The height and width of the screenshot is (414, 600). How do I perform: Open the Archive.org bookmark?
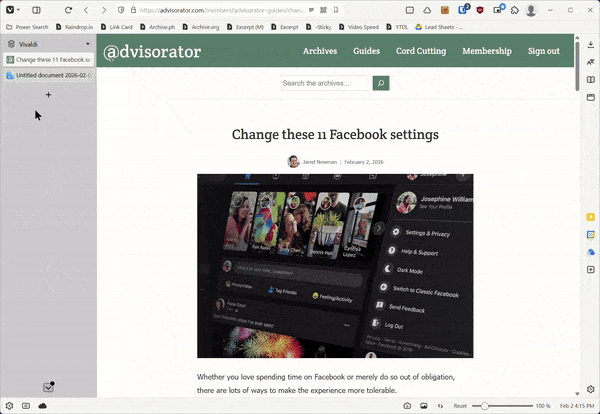(x=201, y=27)
